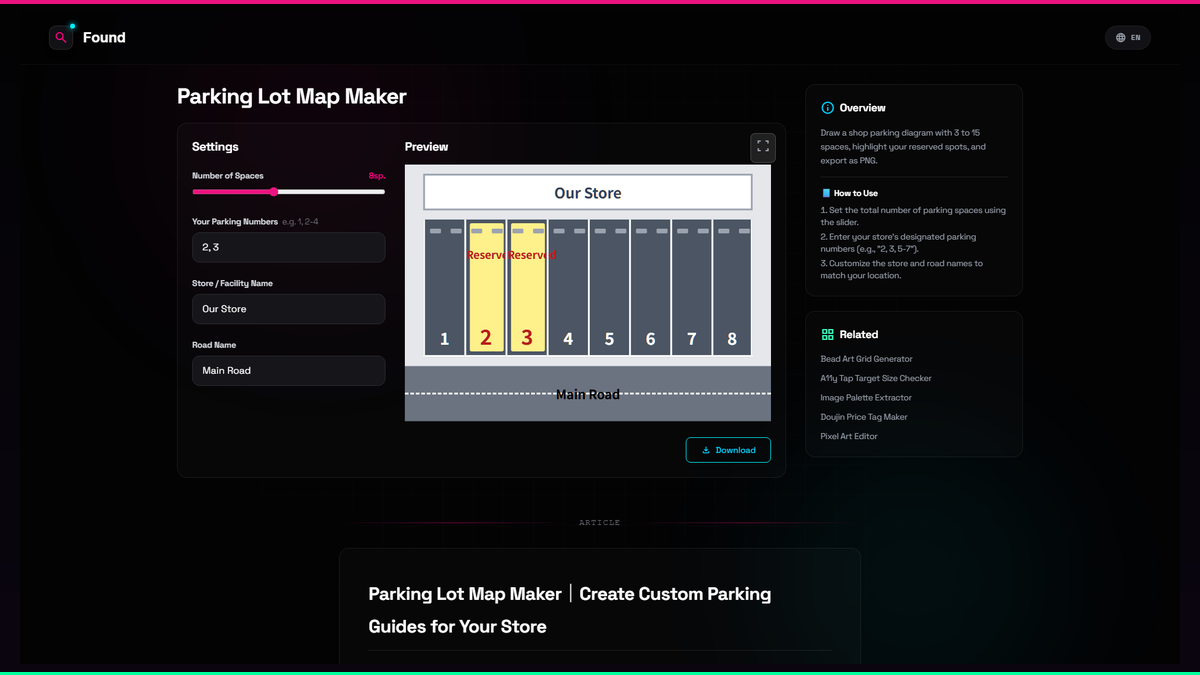Click reserved parking space 2 in the preview

(486, 287)
